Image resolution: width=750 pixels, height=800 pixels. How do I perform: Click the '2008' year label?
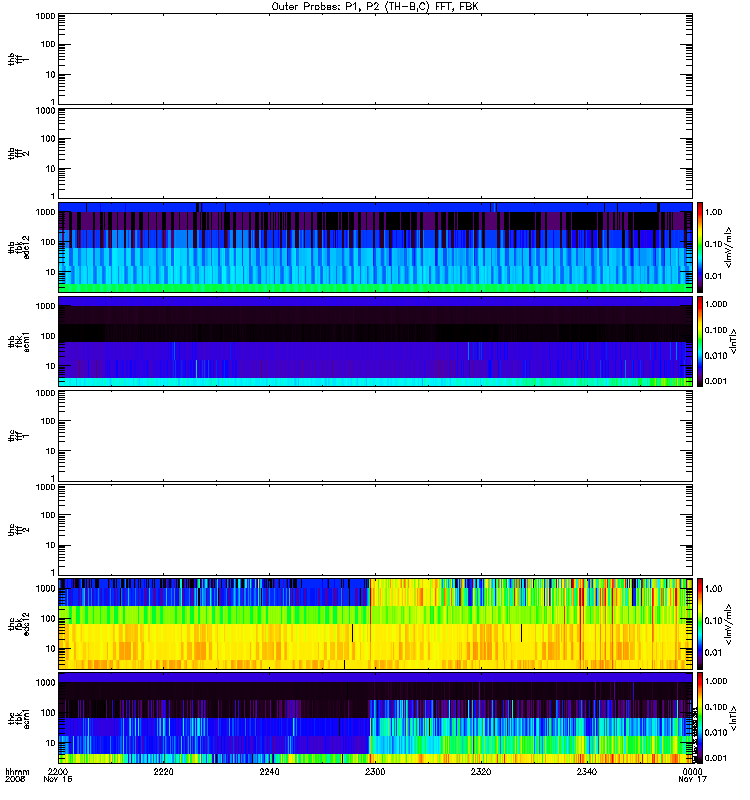[15, 779]
